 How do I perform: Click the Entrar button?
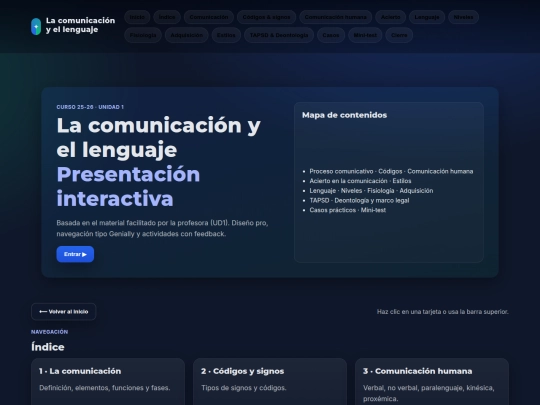click(75, 254)
